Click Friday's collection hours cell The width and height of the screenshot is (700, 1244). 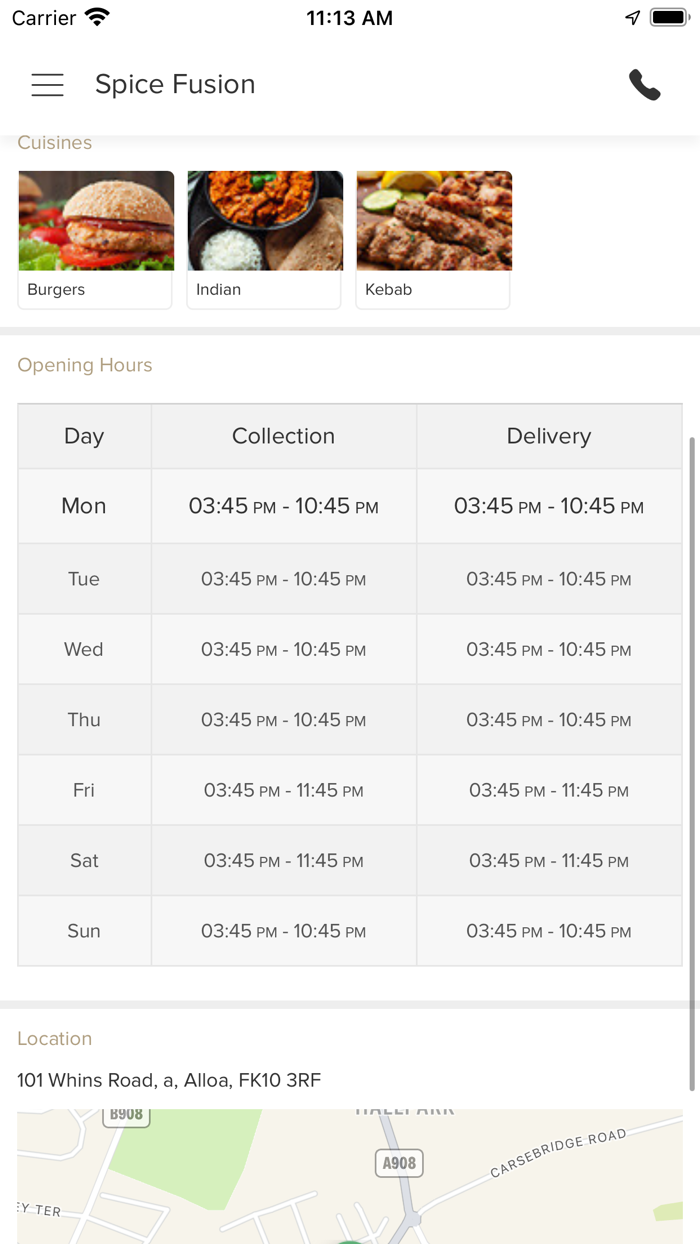283,790
